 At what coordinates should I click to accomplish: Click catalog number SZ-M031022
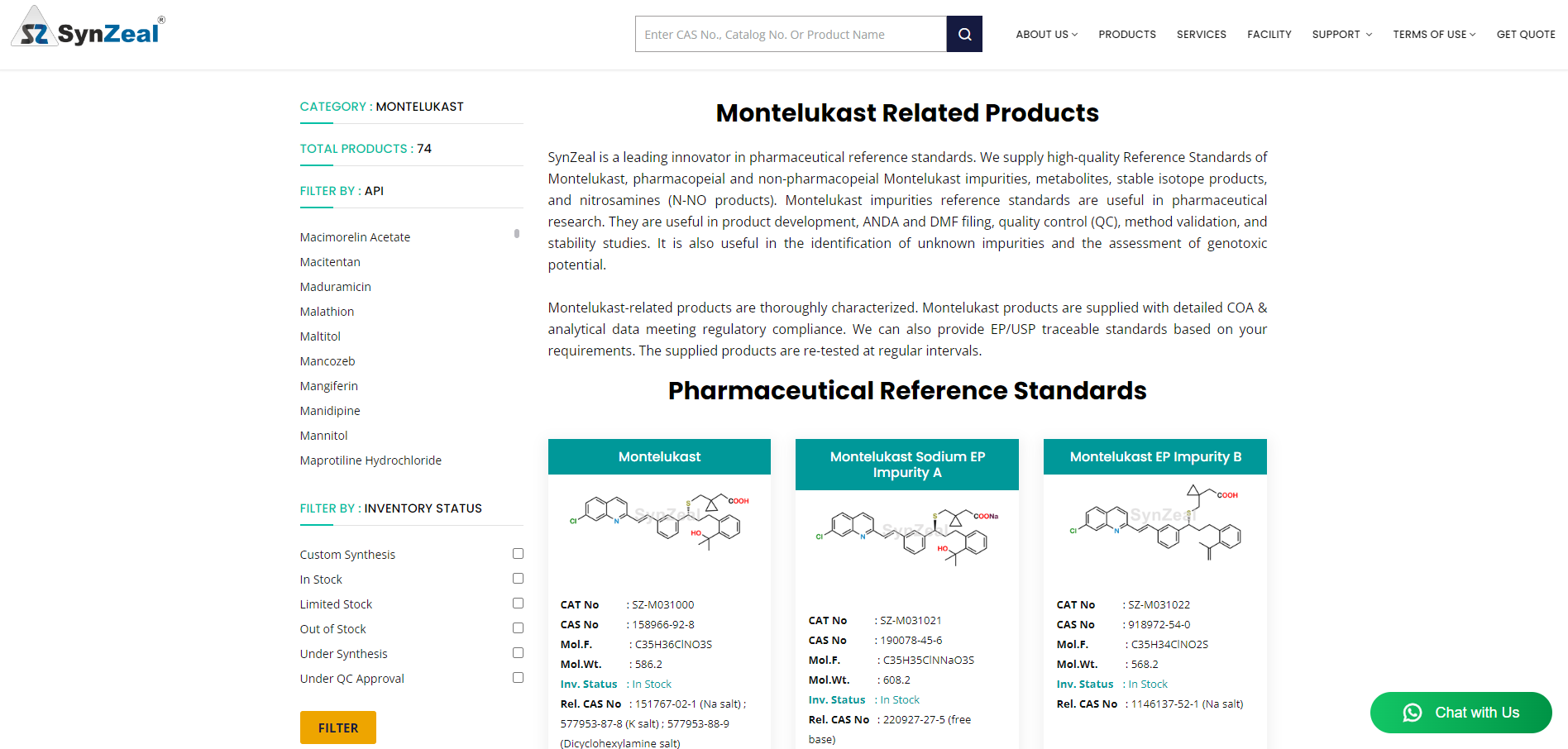[1159, 605]
